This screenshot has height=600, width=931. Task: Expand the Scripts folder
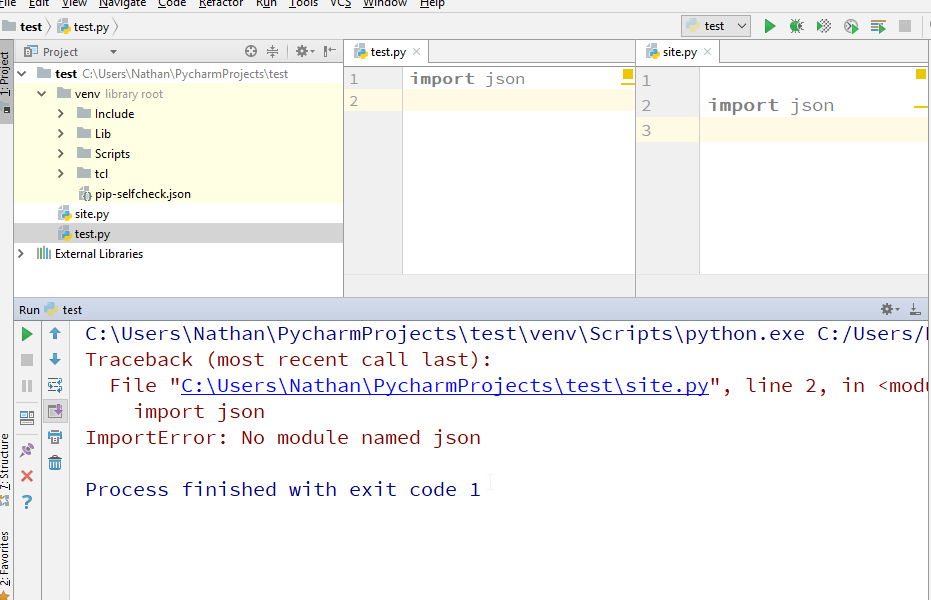(x=62, y=153)
